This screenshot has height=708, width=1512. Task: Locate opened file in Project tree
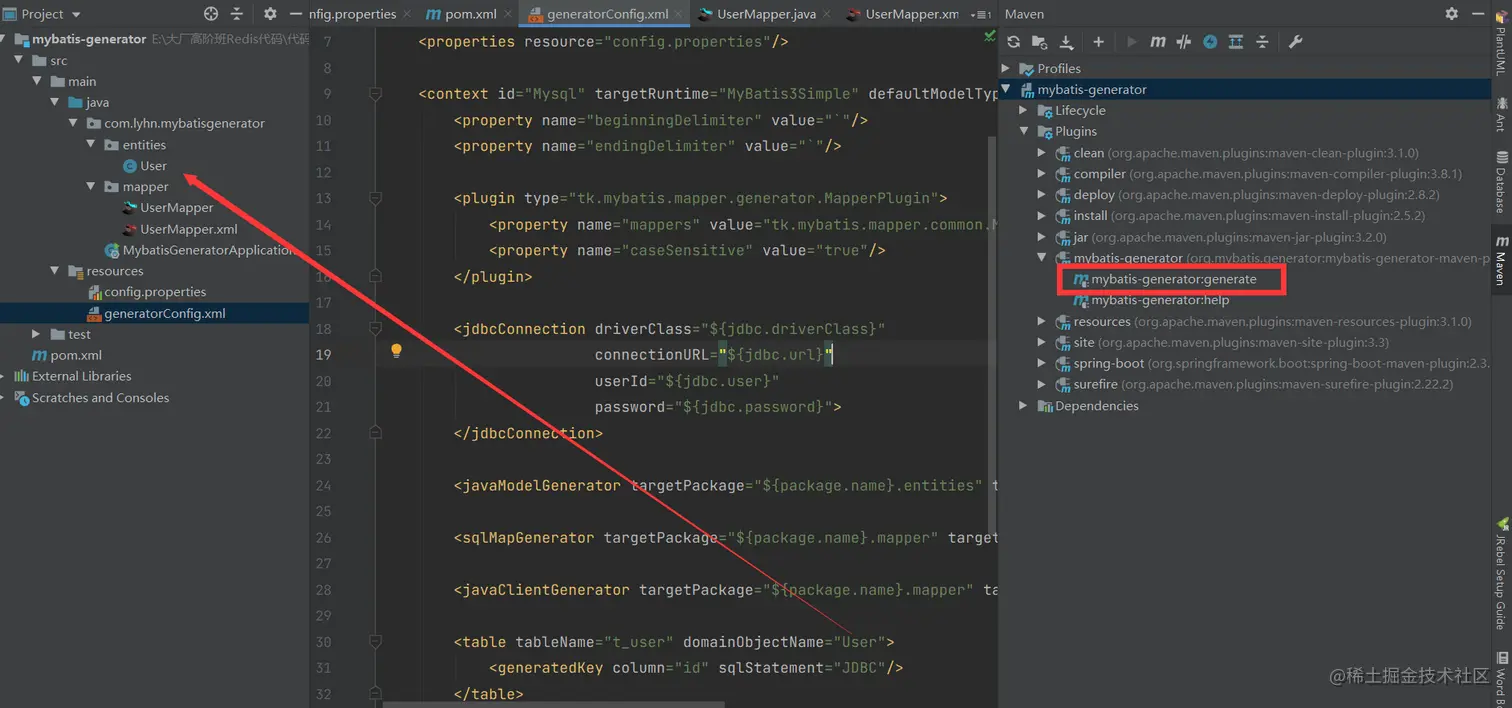click(211, 14)
